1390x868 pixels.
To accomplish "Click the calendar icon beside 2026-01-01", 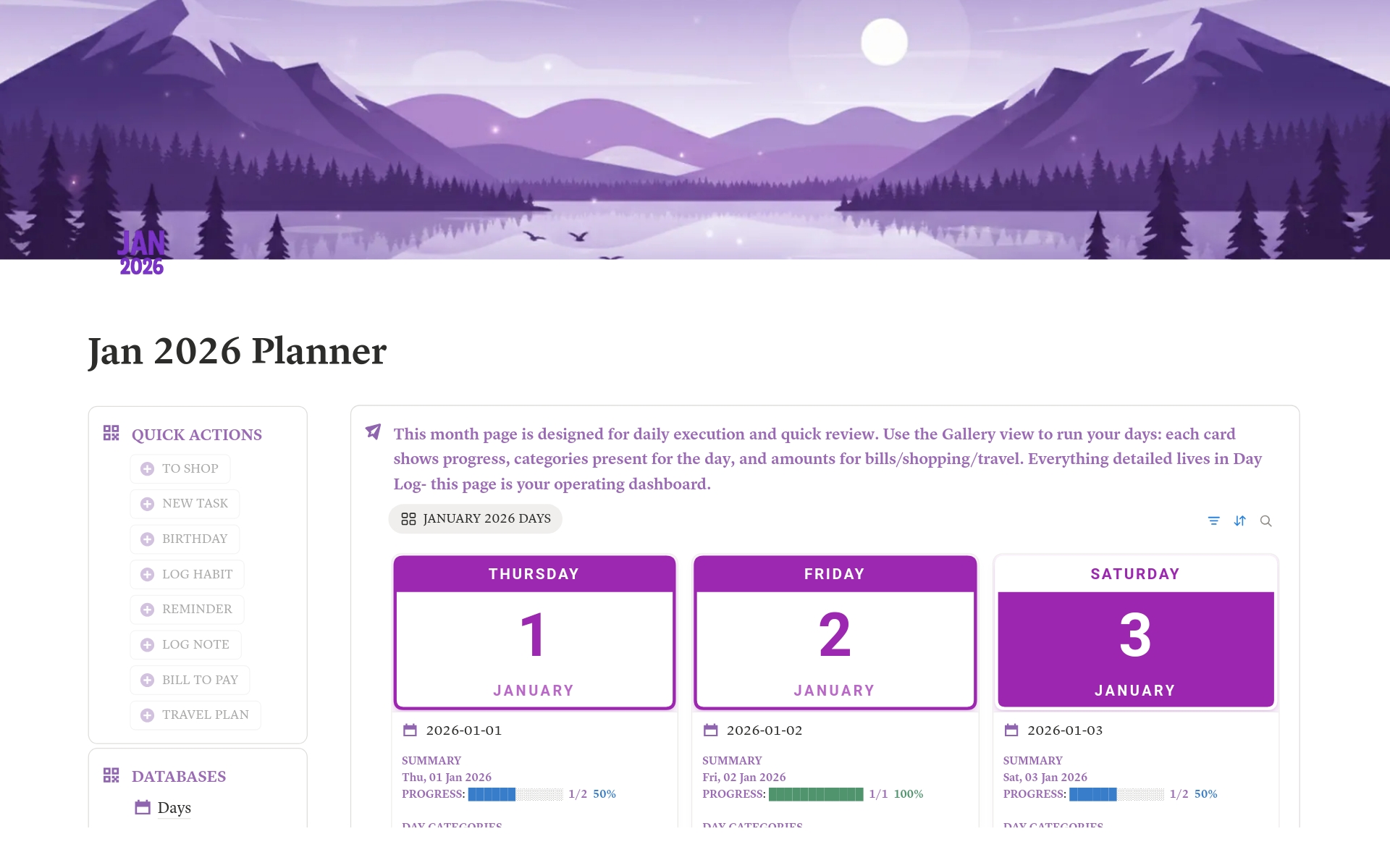I will [410, 730].
